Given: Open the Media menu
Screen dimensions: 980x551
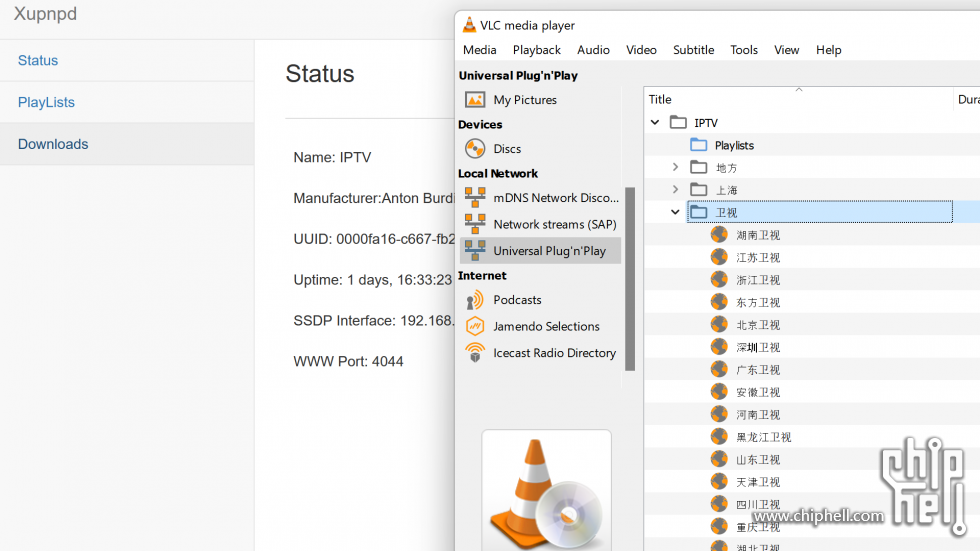Looking at the screenshot, I should pos(479,50).
